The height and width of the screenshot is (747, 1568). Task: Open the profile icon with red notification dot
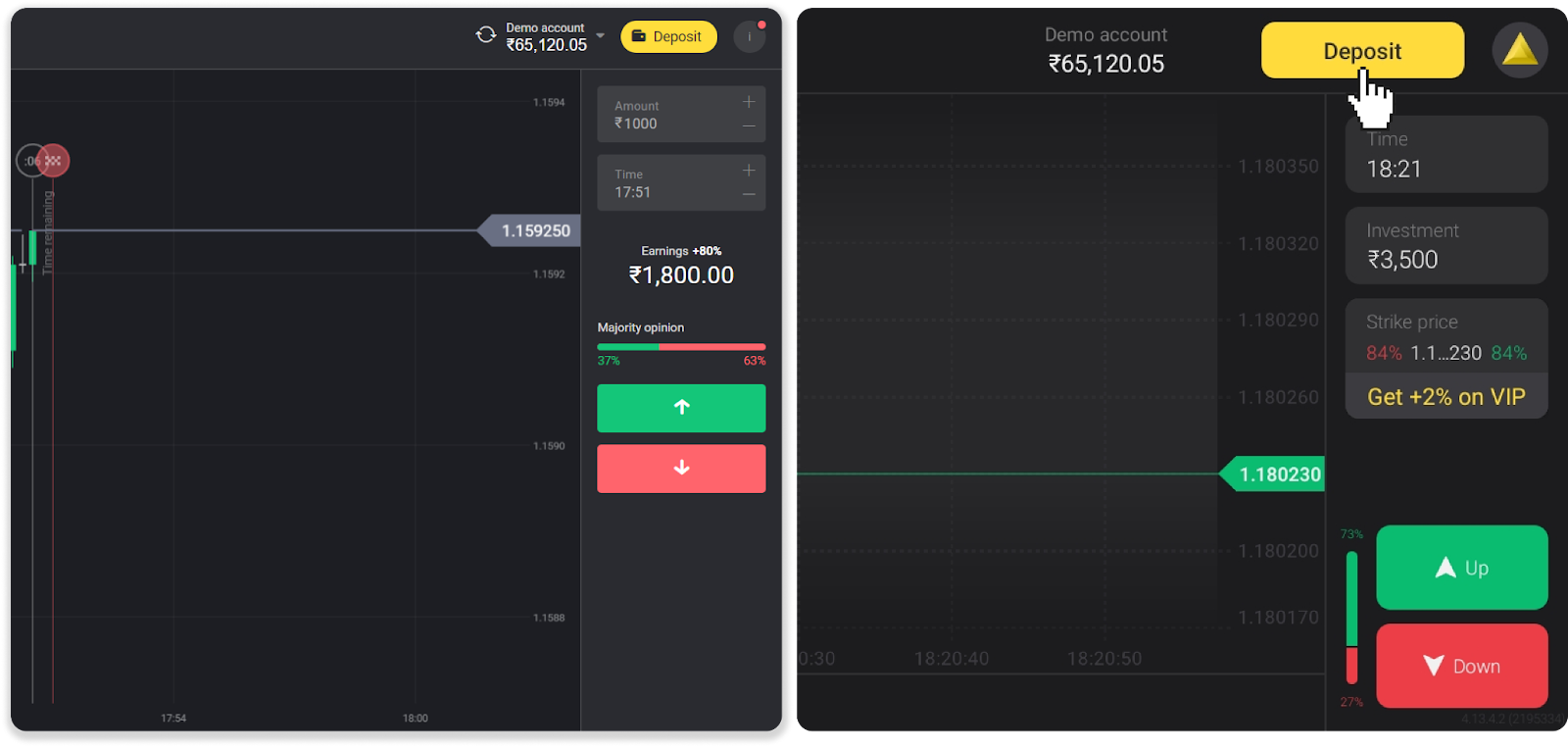point(749,37)
